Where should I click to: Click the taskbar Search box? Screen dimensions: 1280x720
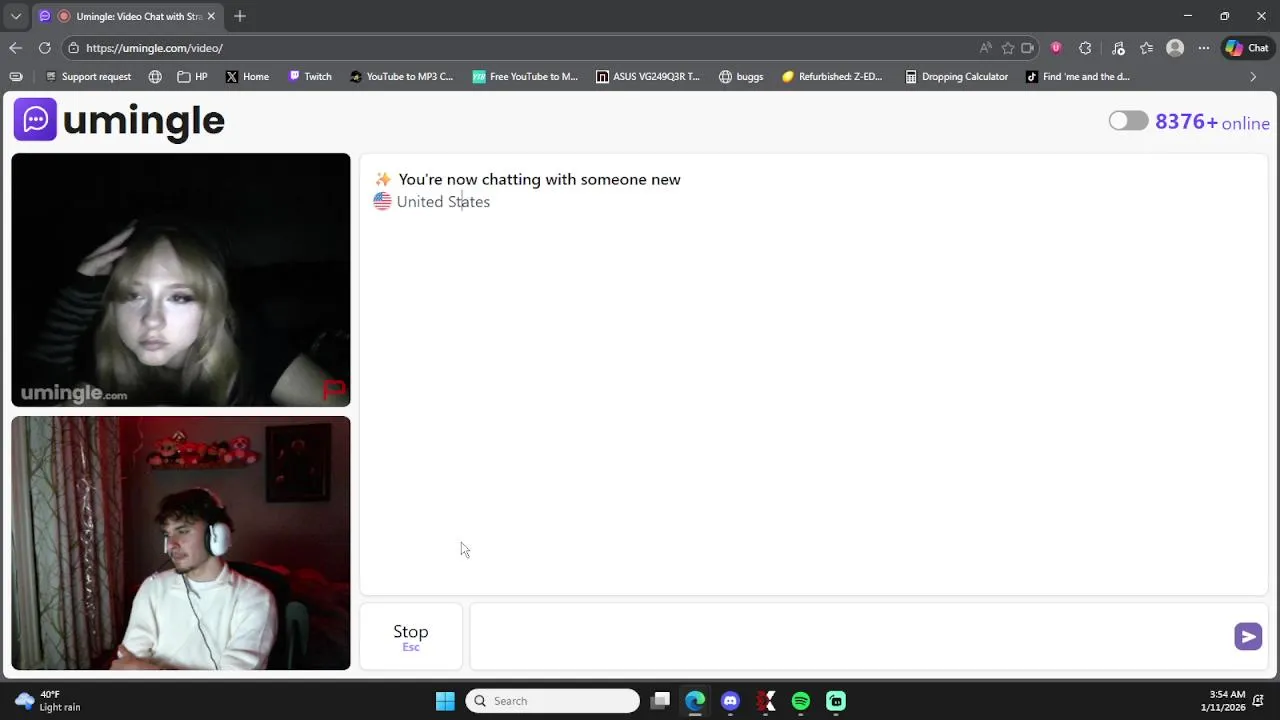(x=552, y=701)
